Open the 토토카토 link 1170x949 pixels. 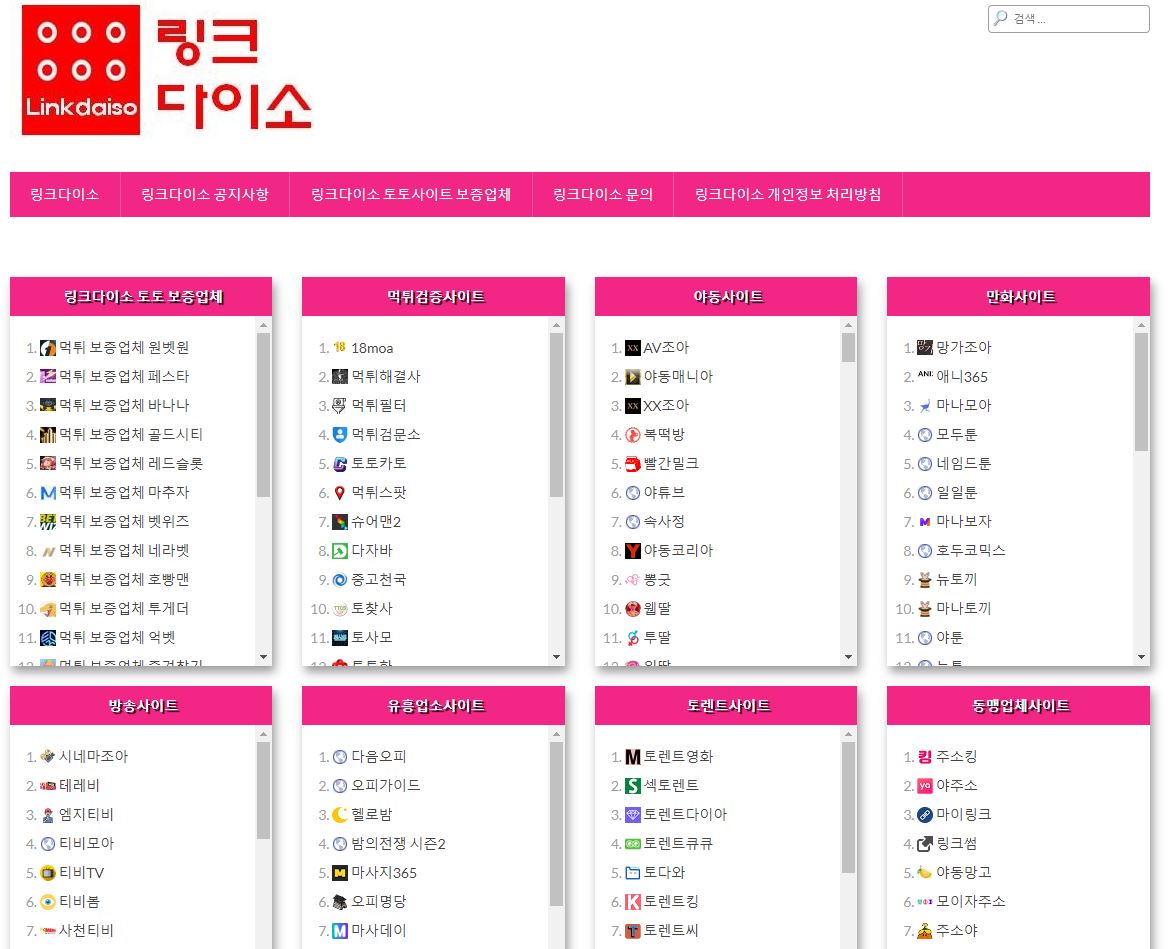tap(379, 463)
